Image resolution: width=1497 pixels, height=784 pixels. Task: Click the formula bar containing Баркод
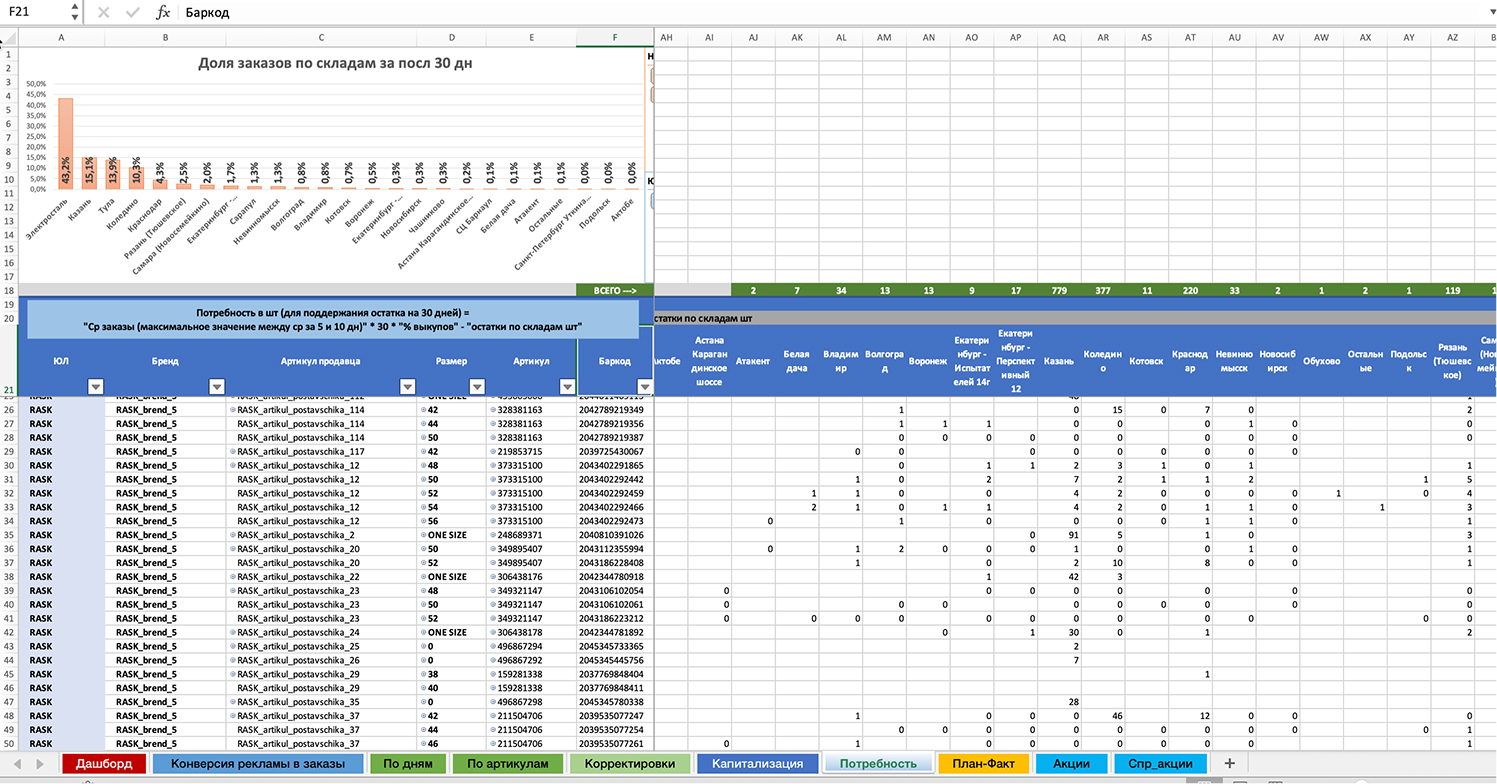tap(800, 13)
